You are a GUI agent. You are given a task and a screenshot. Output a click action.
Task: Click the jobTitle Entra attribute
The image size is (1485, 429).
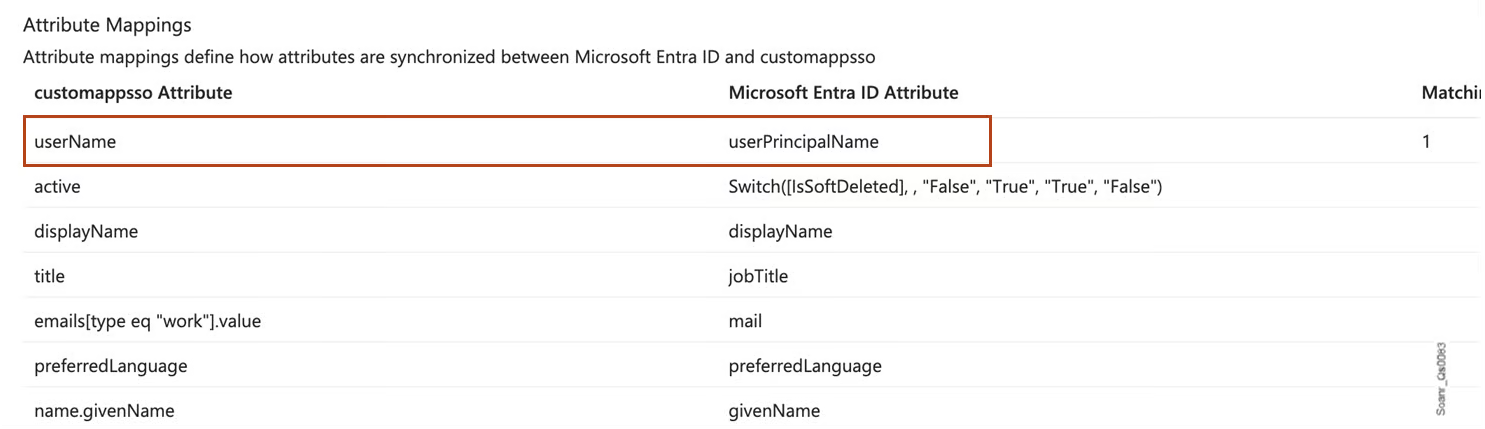[x=758, y=276]
